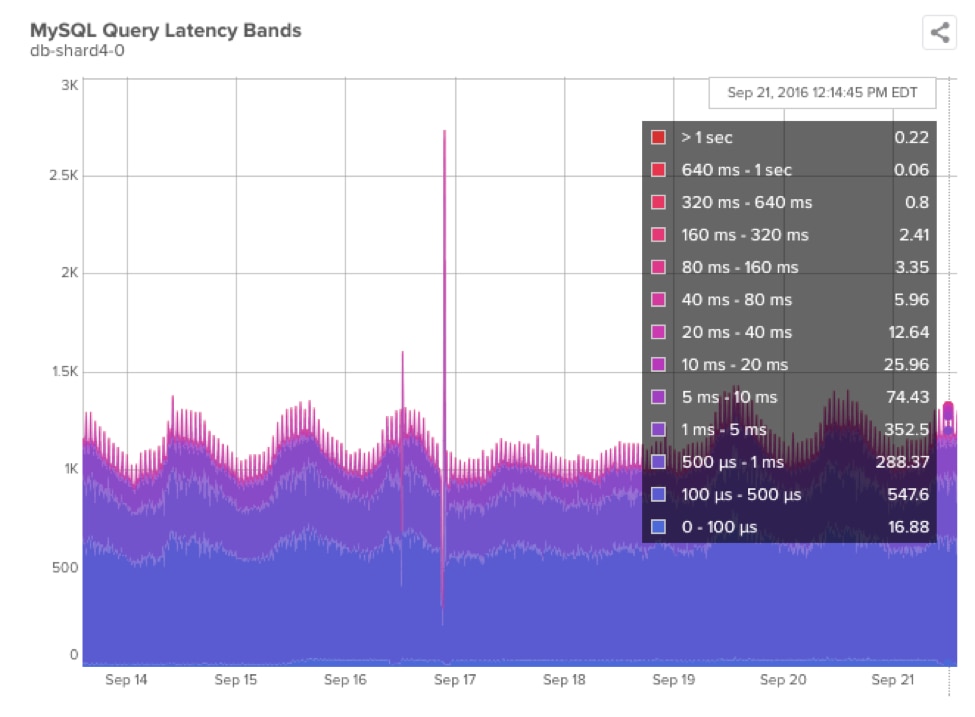Viewport: 975px width, 717px height.
Task: Click the '> 1 sec' legend label
Action: point(706,137)
